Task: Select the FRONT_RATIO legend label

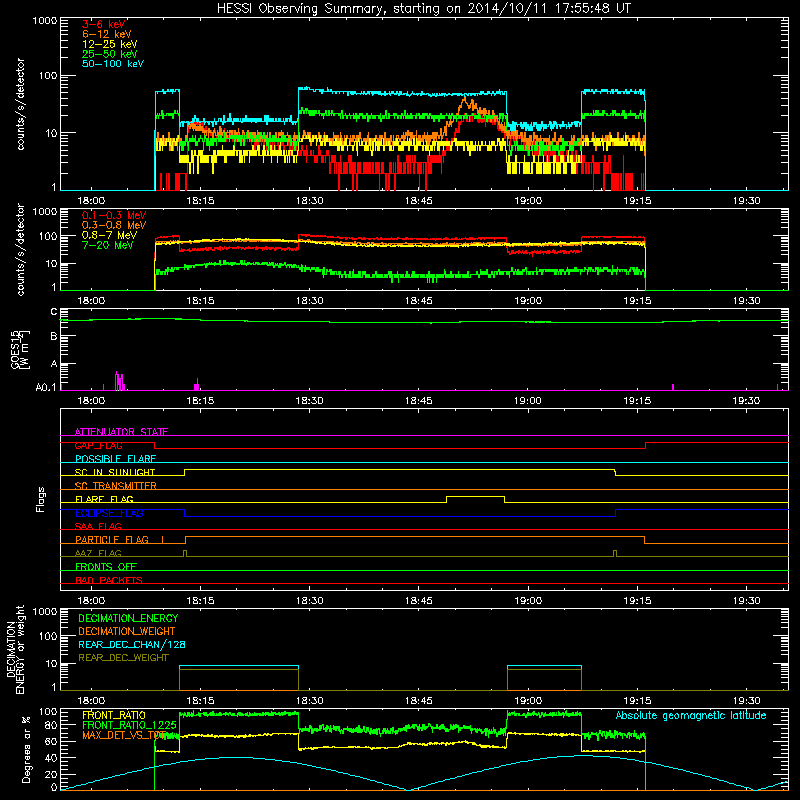Action: point(114,715)
